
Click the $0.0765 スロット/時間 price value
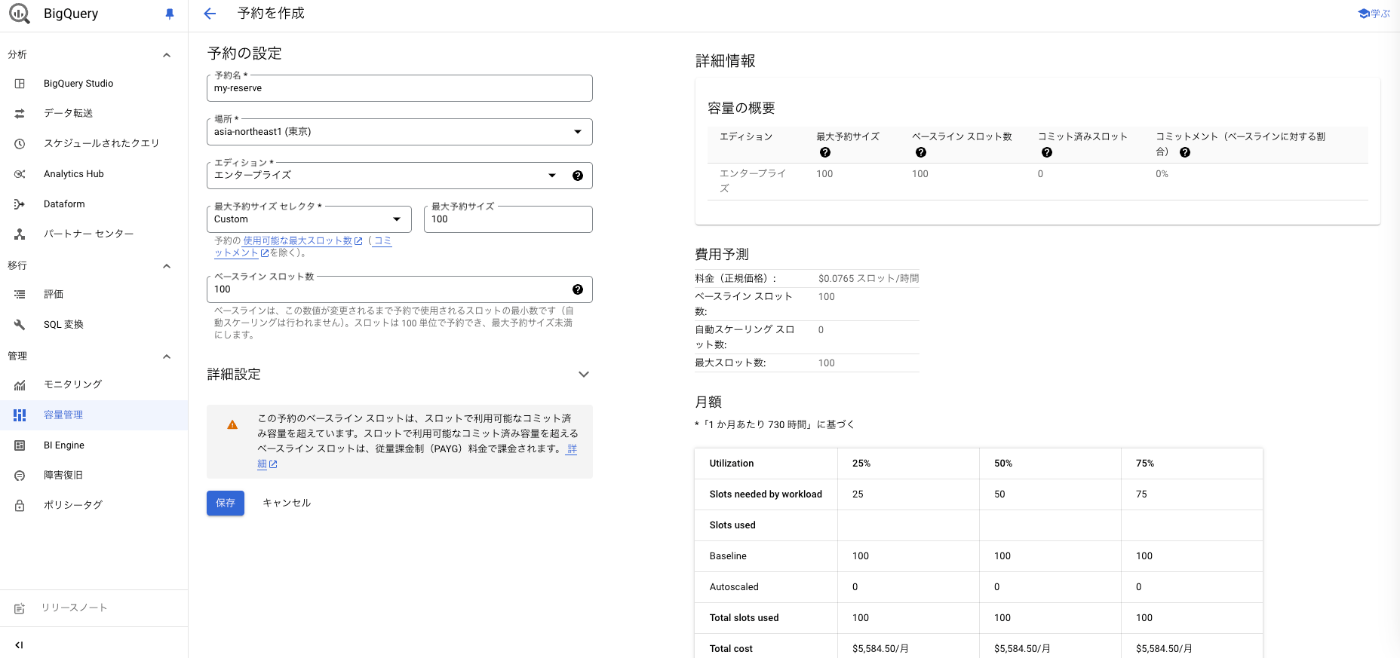click(868, 278)
